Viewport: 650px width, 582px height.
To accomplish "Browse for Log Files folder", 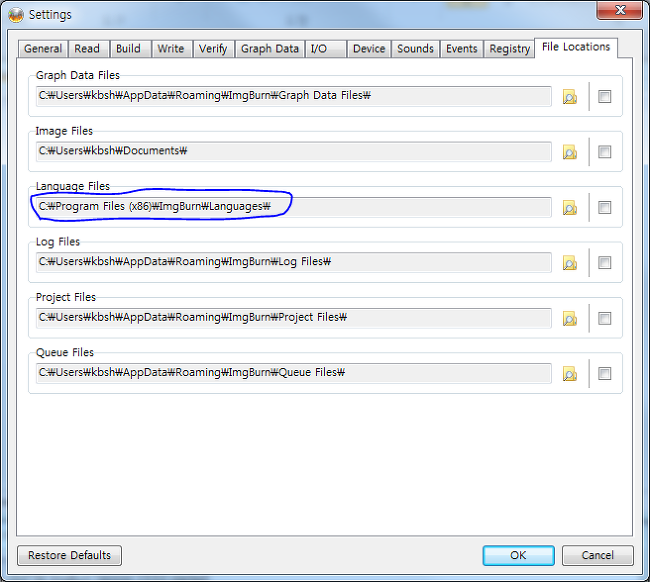I will pyautogui.click(x=570, y=263).
